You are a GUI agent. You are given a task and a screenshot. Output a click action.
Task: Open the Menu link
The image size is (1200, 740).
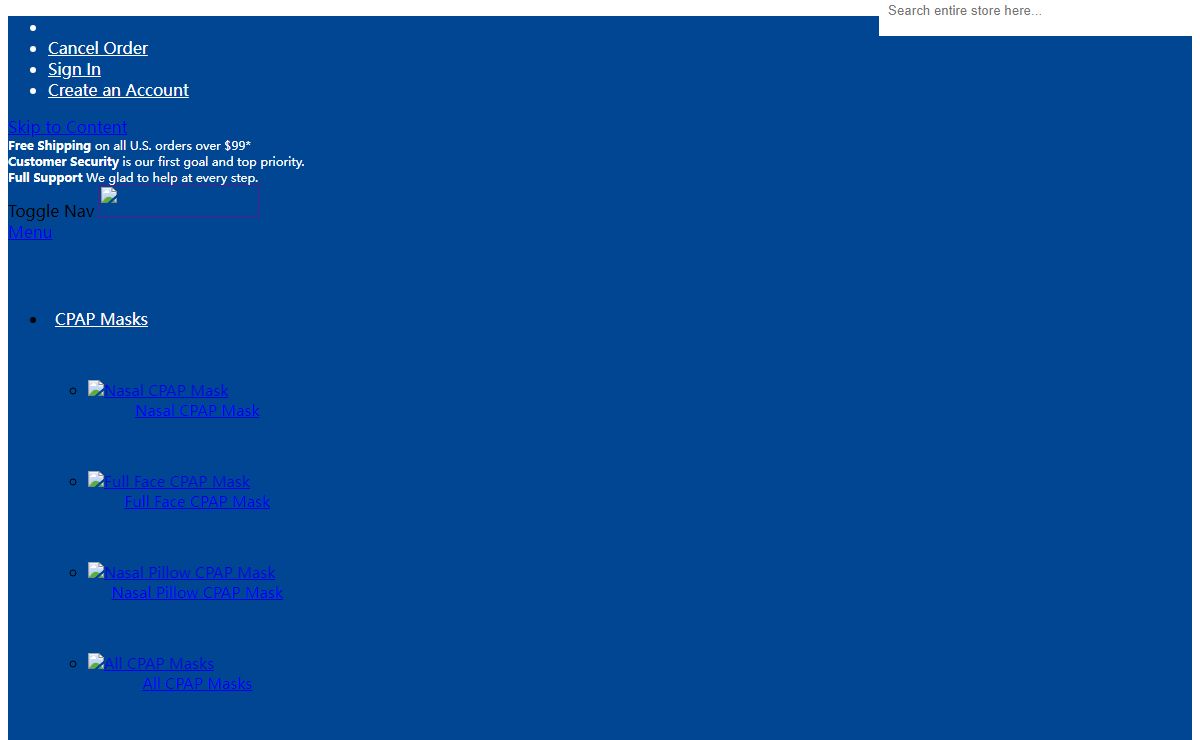click(30, 232)
